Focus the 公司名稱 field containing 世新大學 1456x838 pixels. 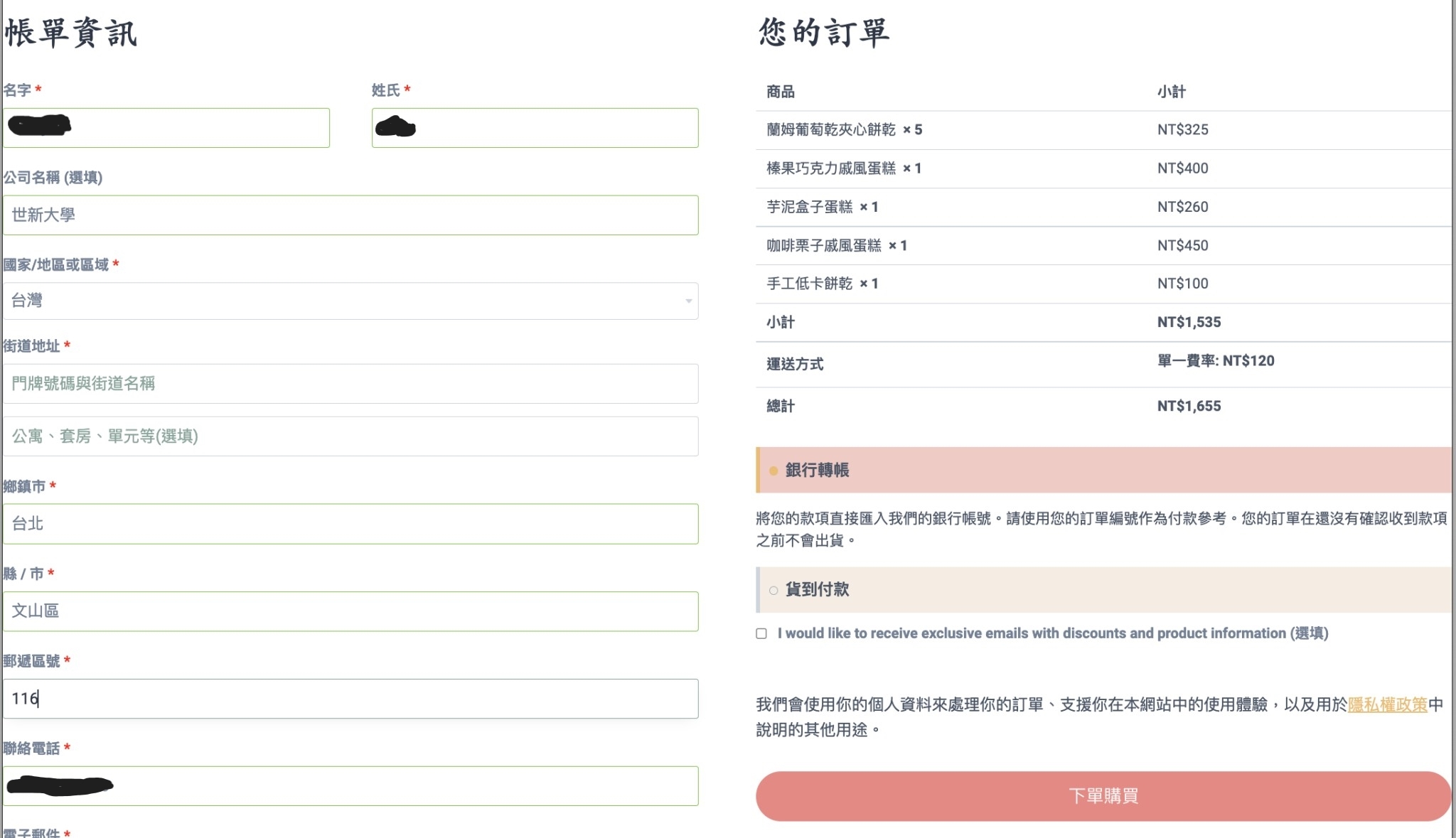[350, 215]
